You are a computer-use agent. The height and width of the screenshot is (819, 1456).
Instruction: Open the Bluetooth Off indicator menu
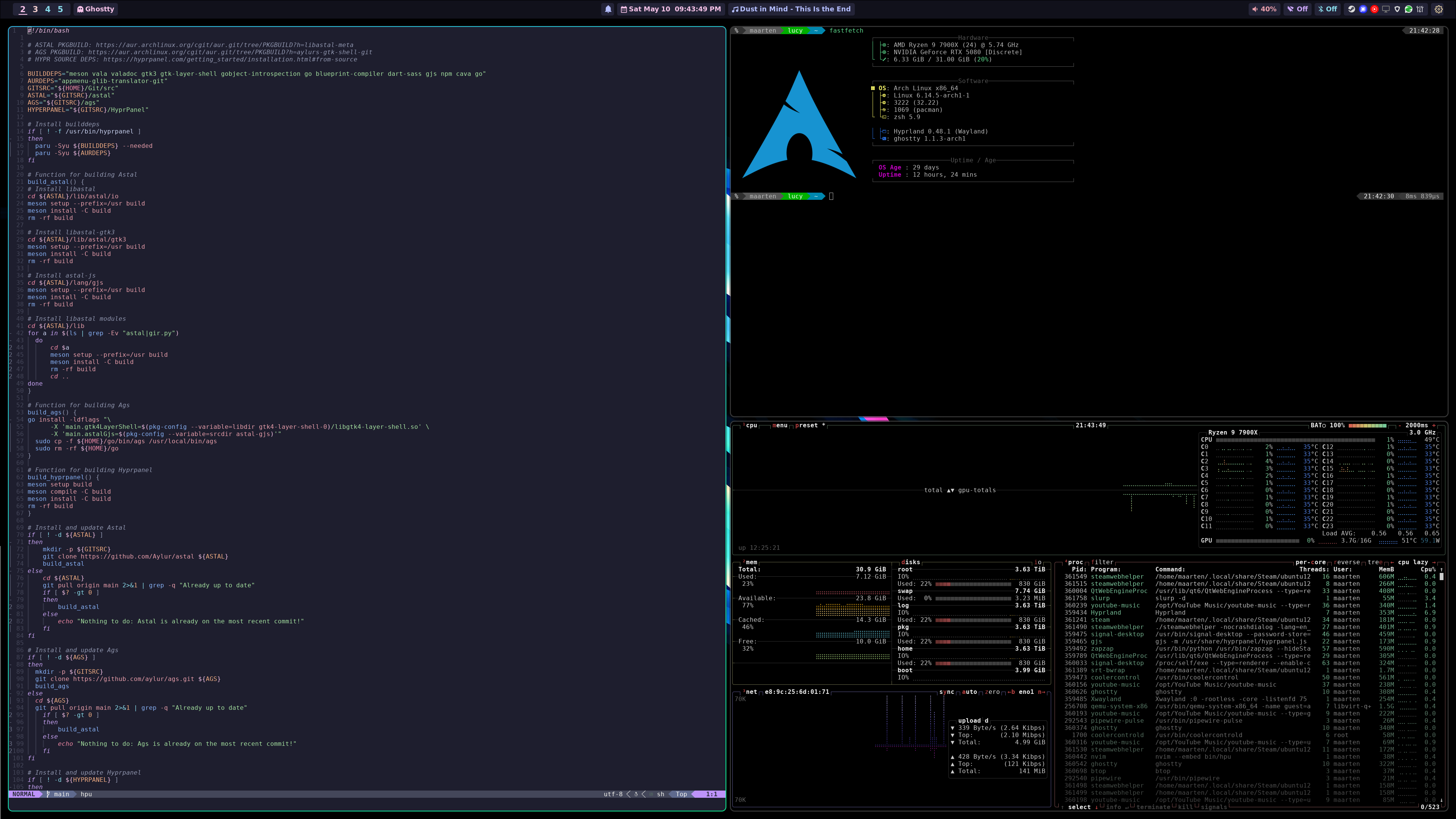click(x=1327, y=9)
